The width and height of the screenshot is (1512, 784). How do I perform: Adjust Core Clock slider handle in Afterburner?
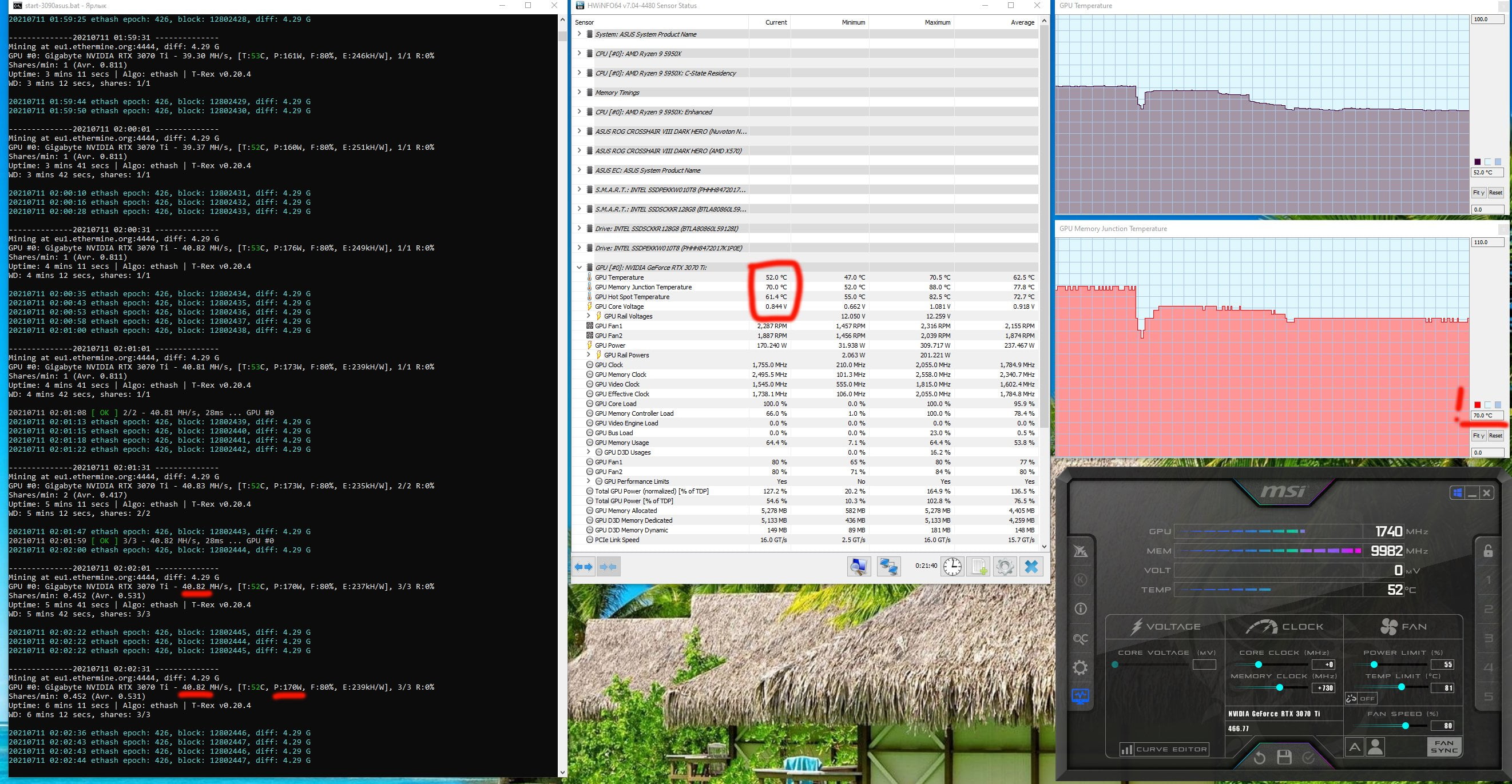coord(1258,665)
